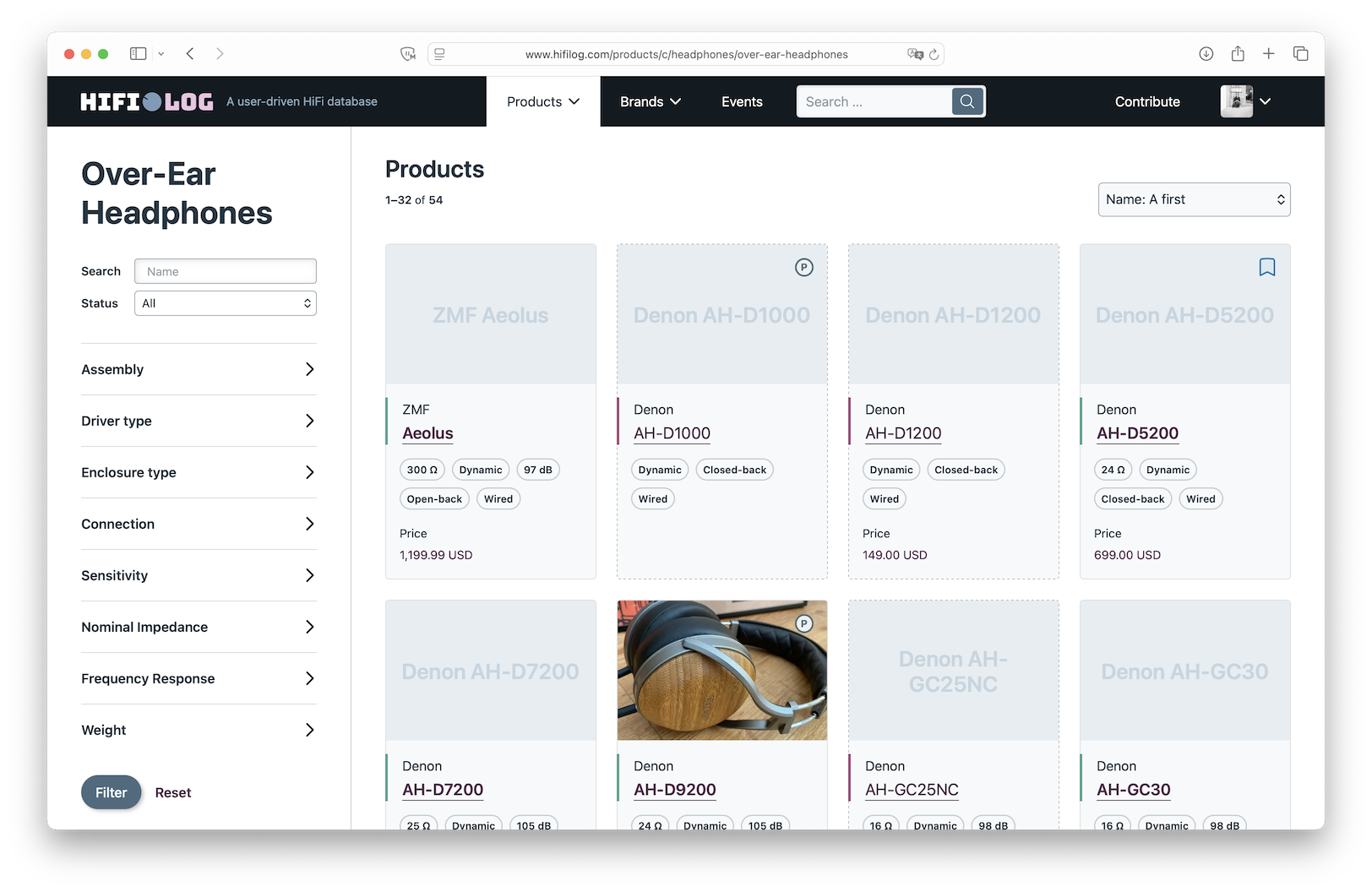Reload the page
Viewport: 1372px width, 892px height.
pyautogui.click(x=934, y=54)
